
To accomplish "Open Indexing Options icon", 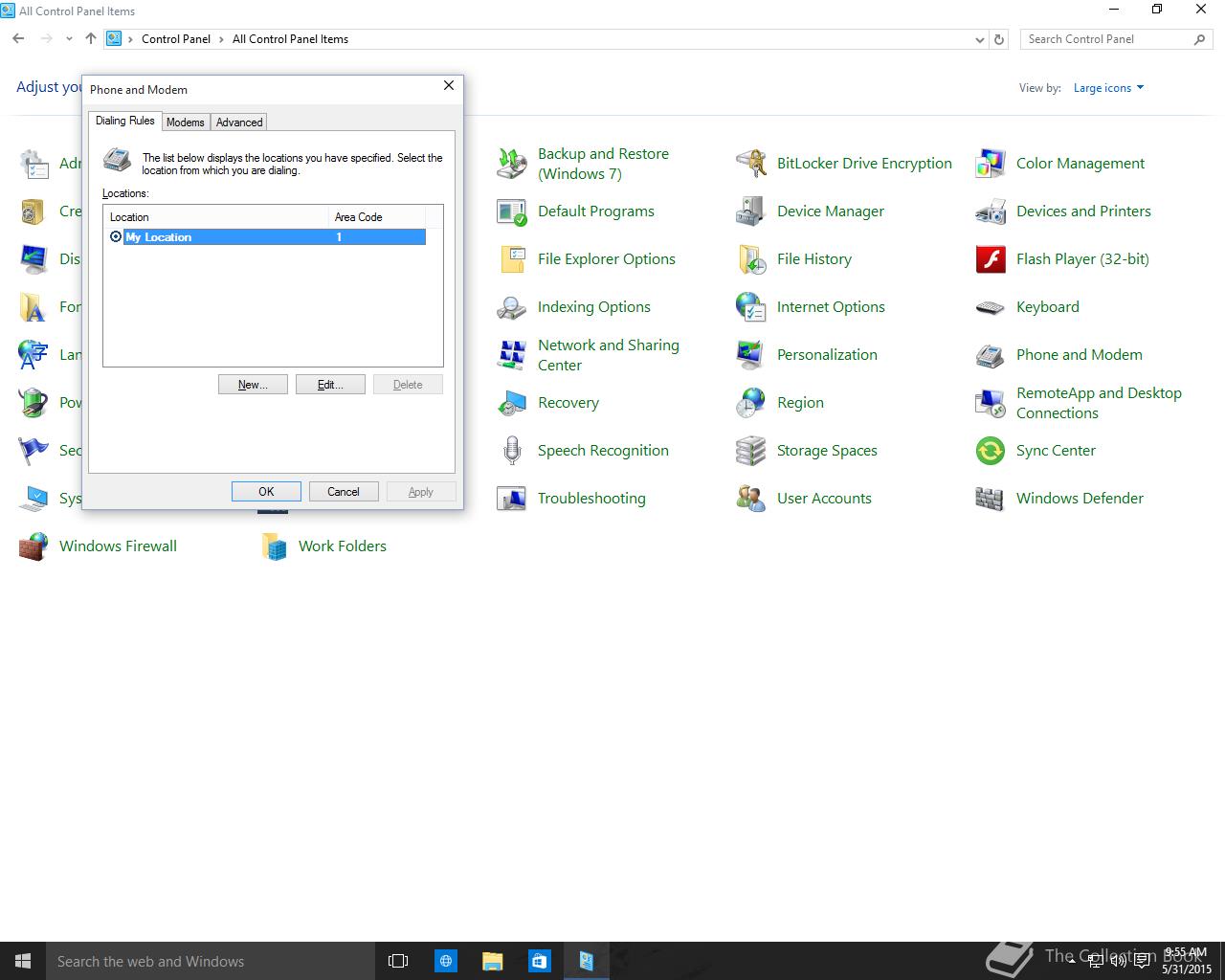I will pyautogui.click(x=512, y=307).
